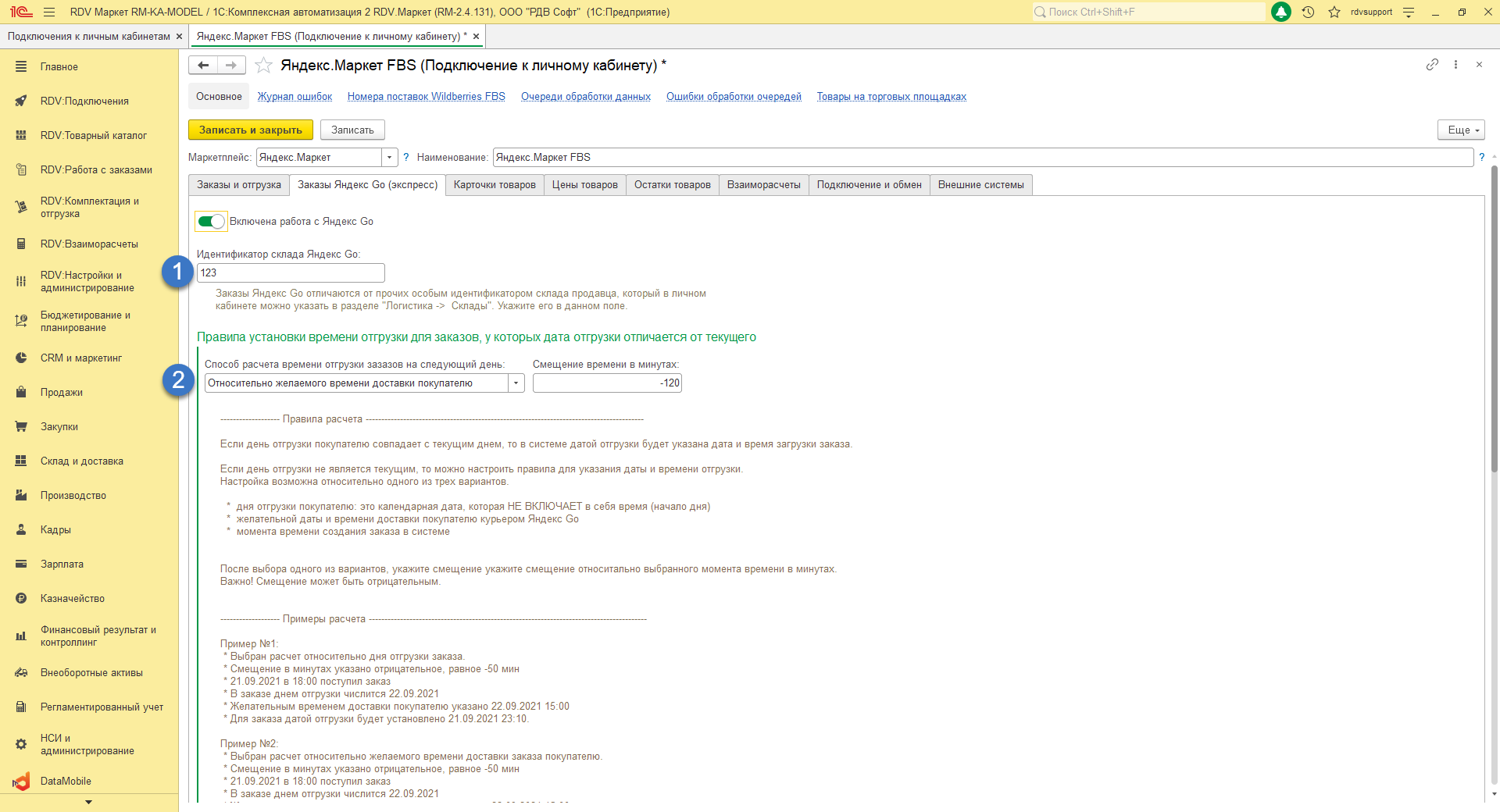Open DataMobile icon in sidebar
Screen dimensions: 1500x812
click(x=21, y=782)
